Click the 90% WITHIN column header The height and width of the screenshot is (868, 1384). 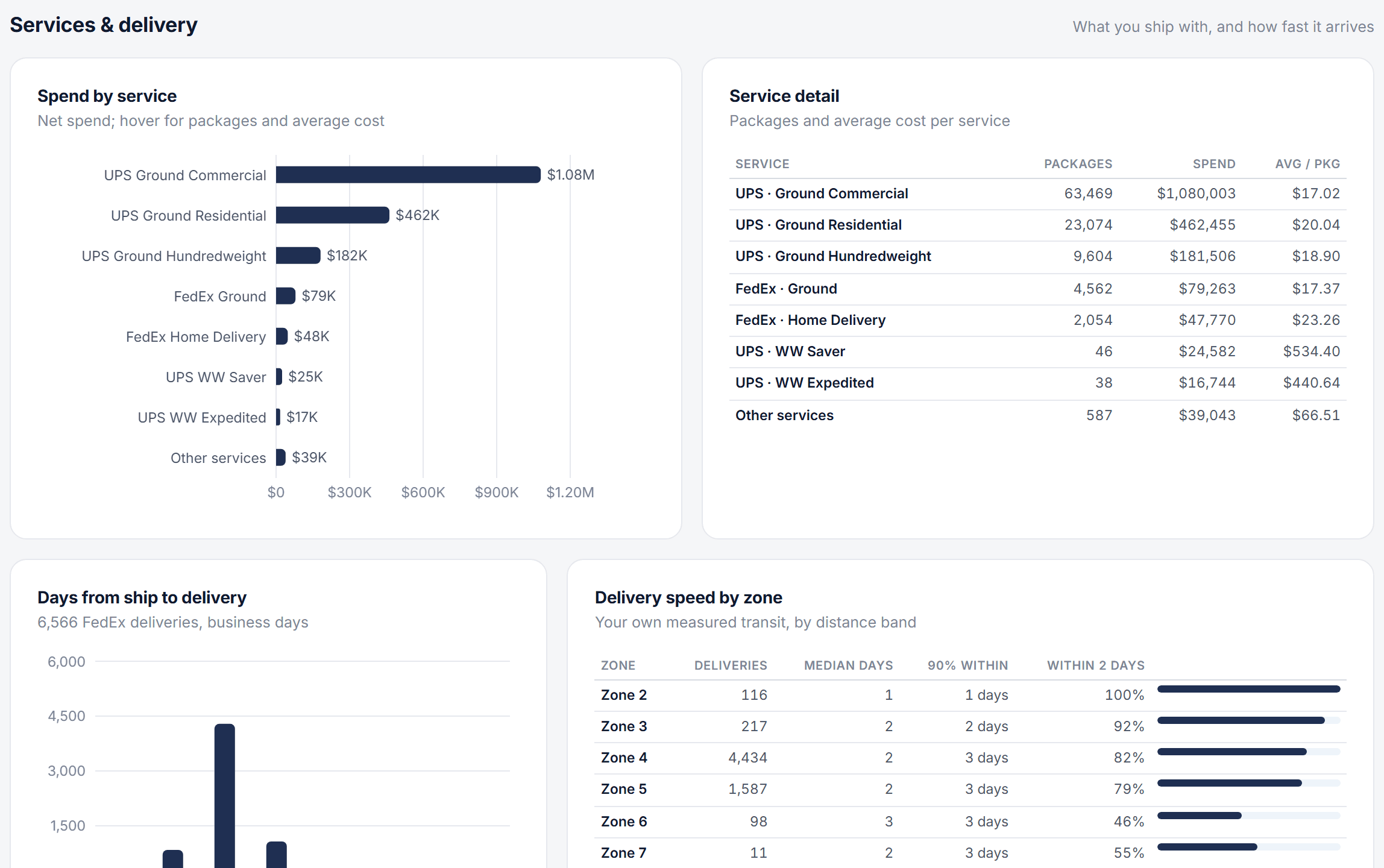[x=967, y=665]
